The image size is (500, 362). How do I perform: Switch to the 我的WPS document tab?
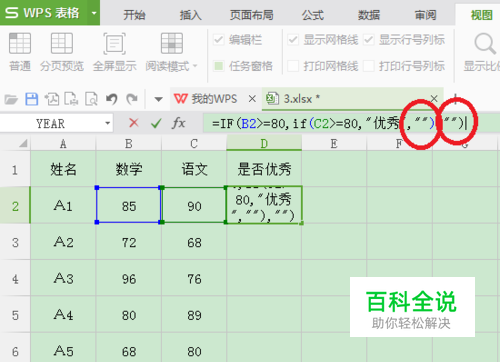pyautogui.click(x=213, y=99)
